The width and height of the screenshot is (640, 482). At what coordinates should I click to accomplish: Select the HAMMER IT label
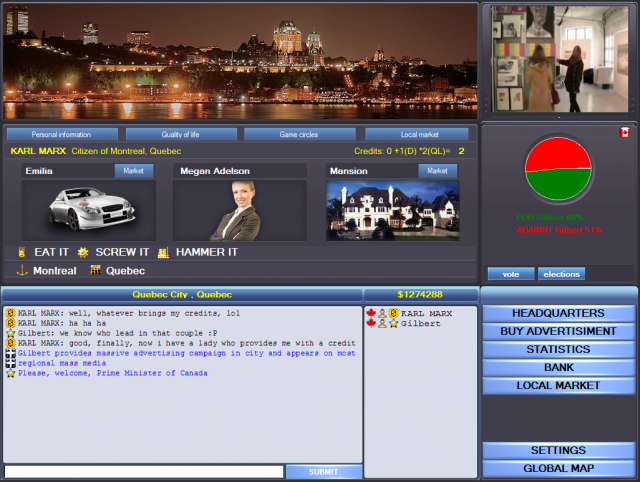point(207,252)
